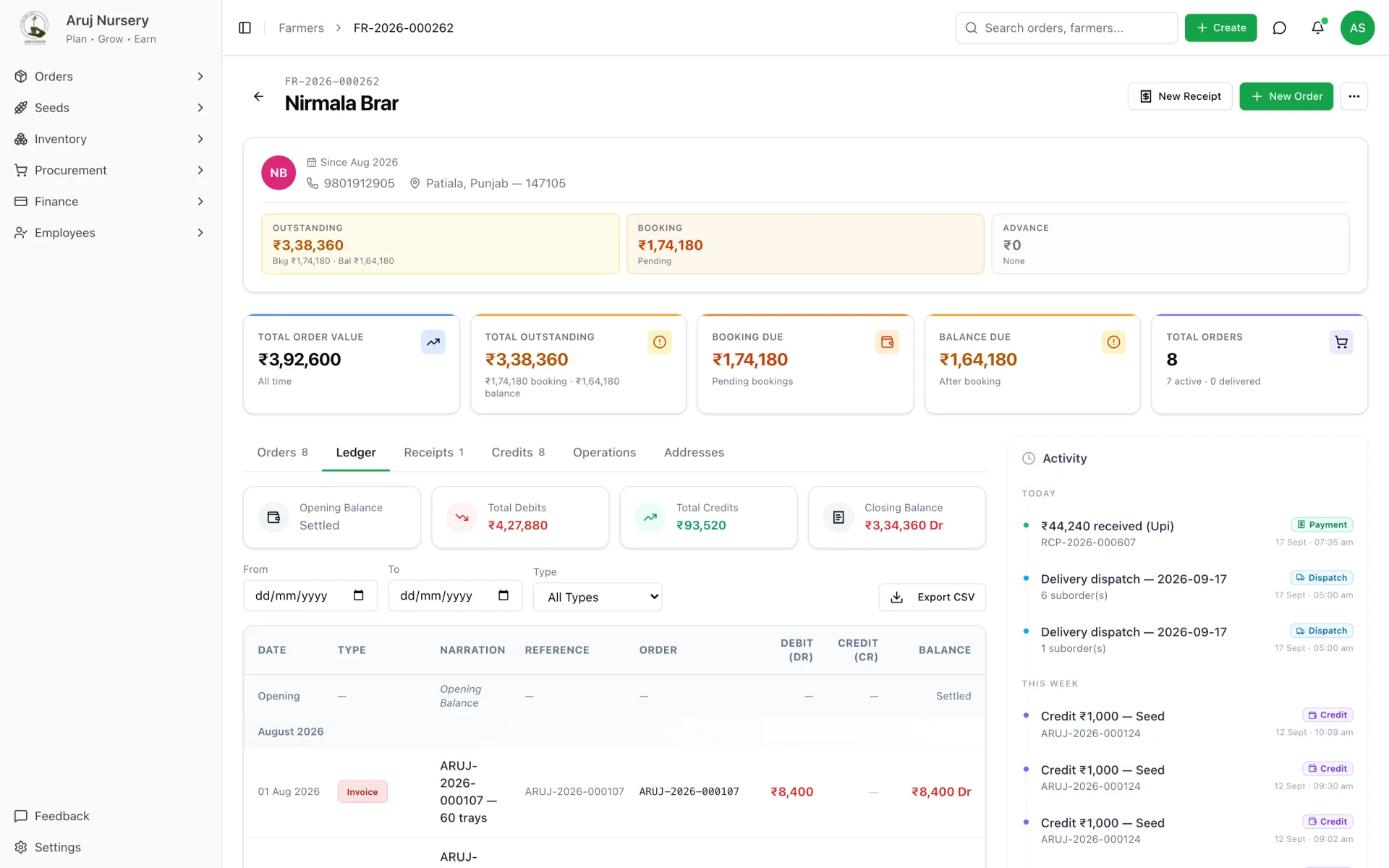Toggle the sidebar panel icon
The width and height of the screenshot is (1389, 868).
tap(245, 27)
